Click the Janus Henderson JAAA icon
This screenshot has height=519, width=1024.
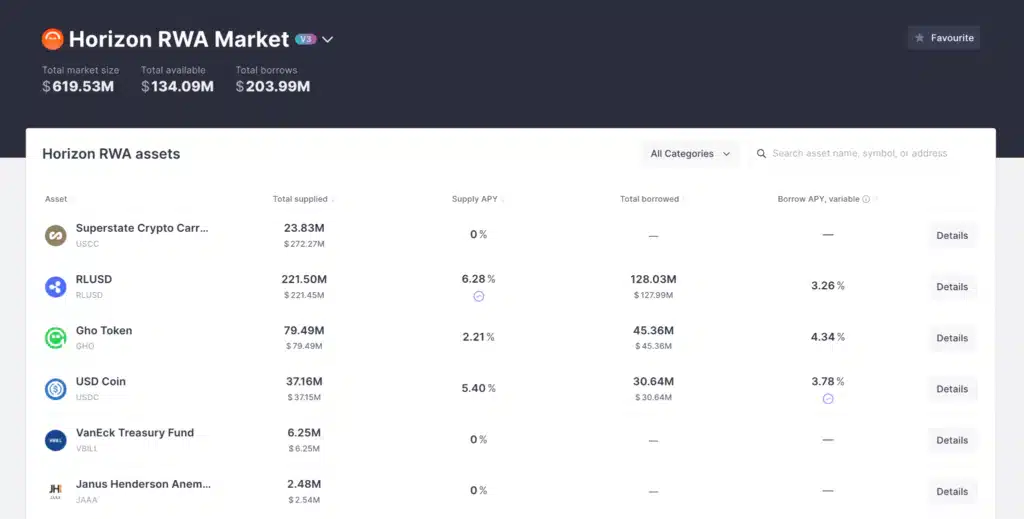point(55,491)
